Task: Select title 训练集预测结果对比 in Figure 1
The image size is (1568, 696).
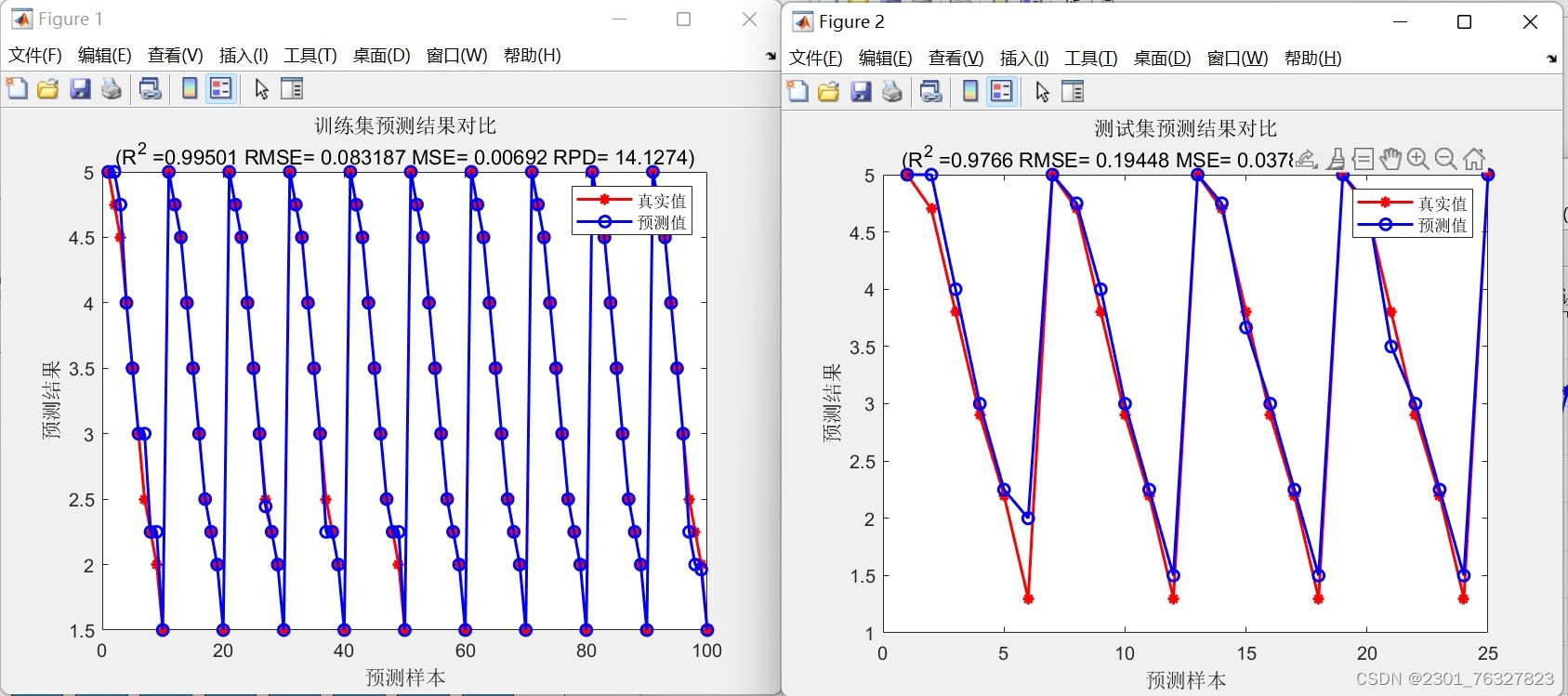Action: coord(405,125)
